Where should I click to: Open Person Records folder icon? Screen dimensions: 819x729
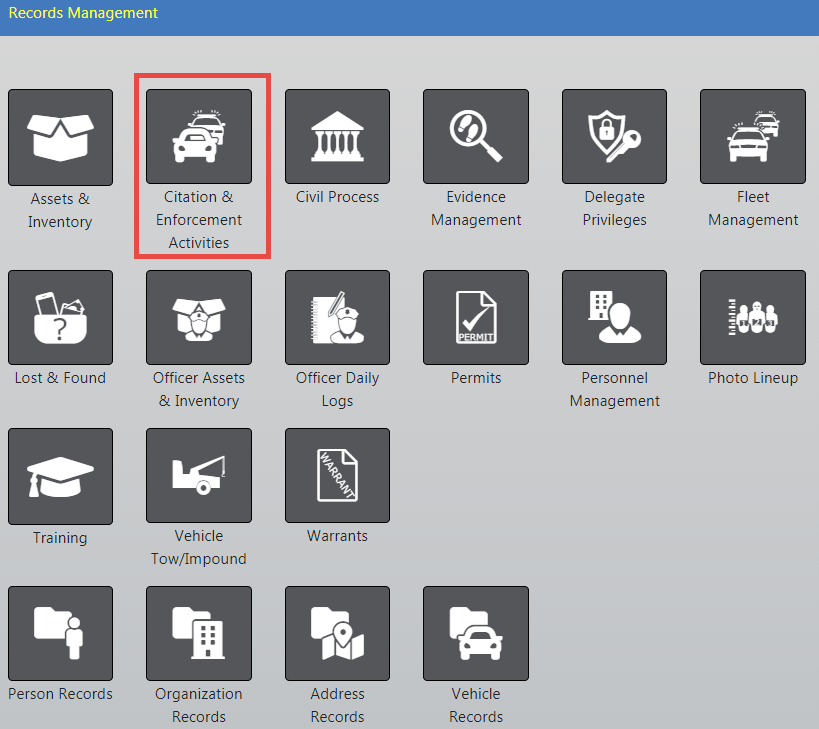(x=60, y=634)
